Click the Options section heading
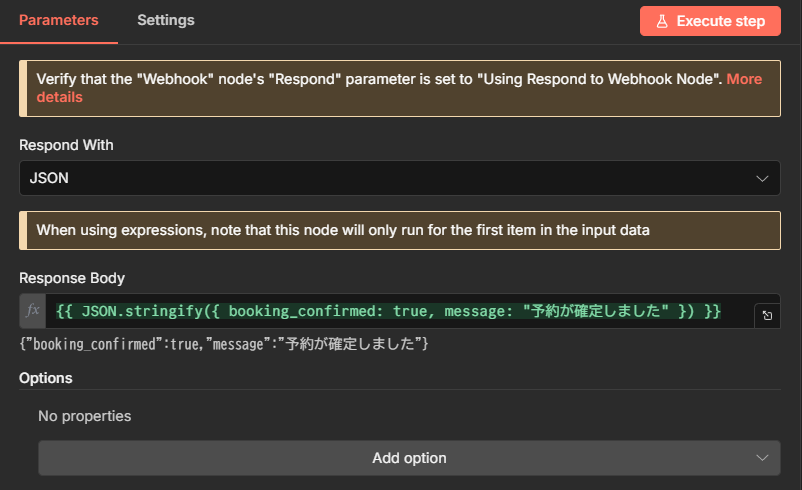This screenshot has height=490, width=802. (x=46, y=378)
